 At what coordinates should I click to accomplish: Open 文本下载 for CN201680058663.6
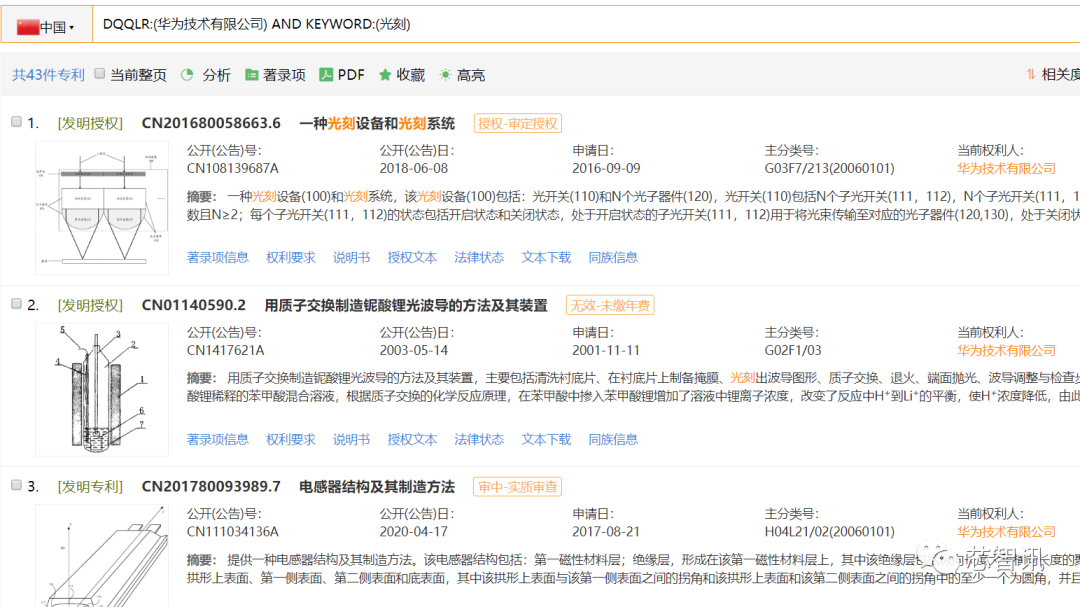coord(546,258)
